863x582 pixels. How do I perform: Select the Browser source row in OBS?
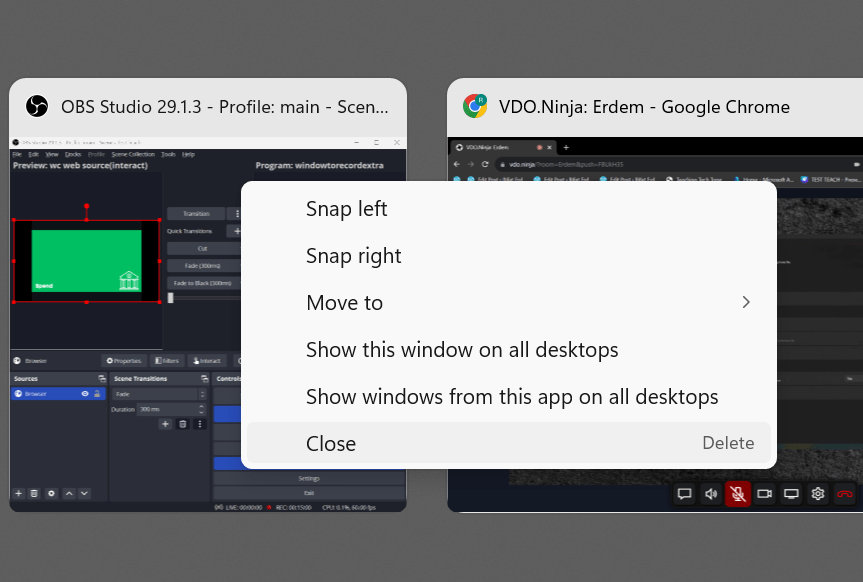click(58, 394)
